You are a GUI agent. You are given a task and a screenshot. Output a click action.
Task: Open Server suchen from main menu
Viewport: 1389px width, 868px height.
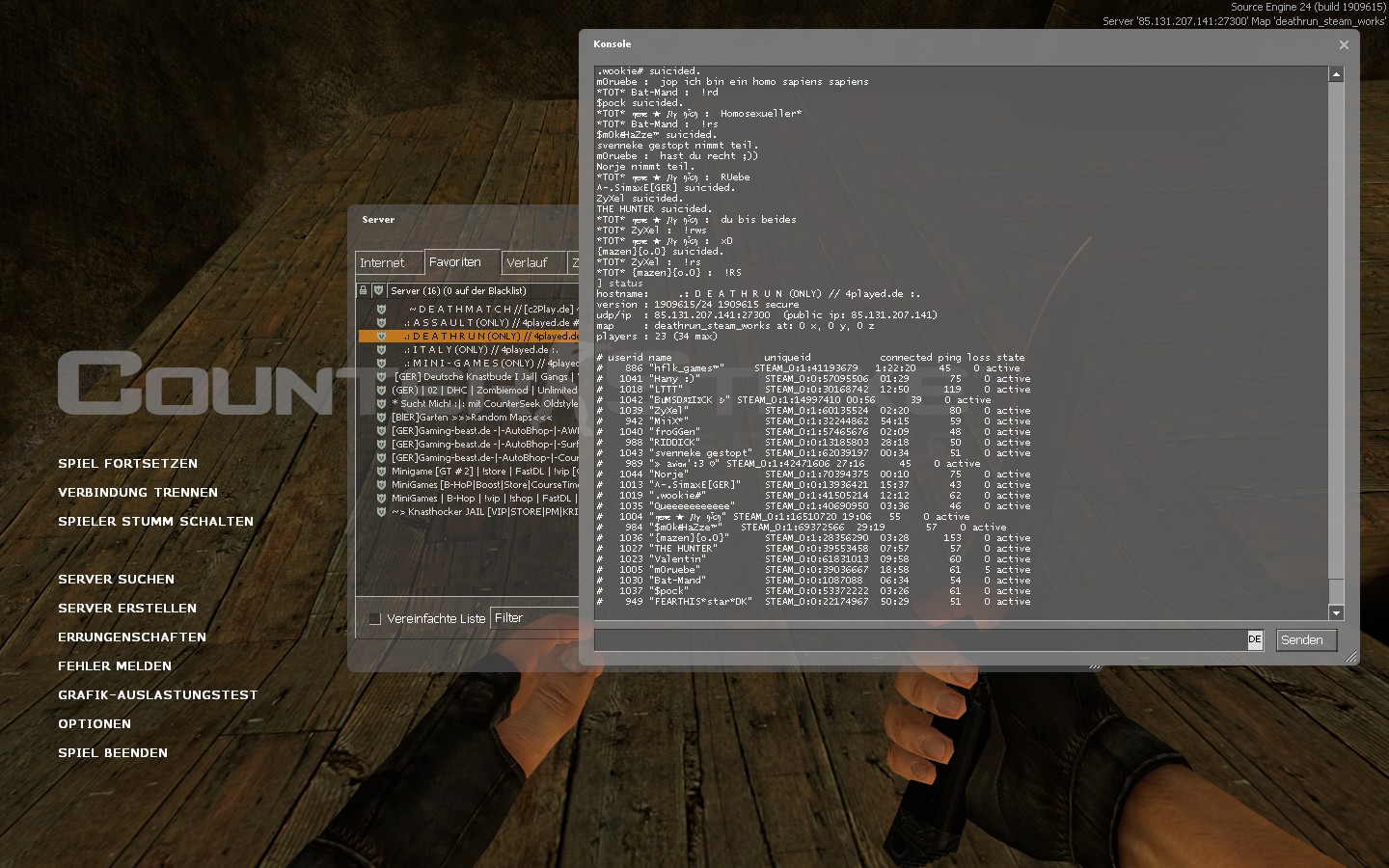tap(116, 580)
